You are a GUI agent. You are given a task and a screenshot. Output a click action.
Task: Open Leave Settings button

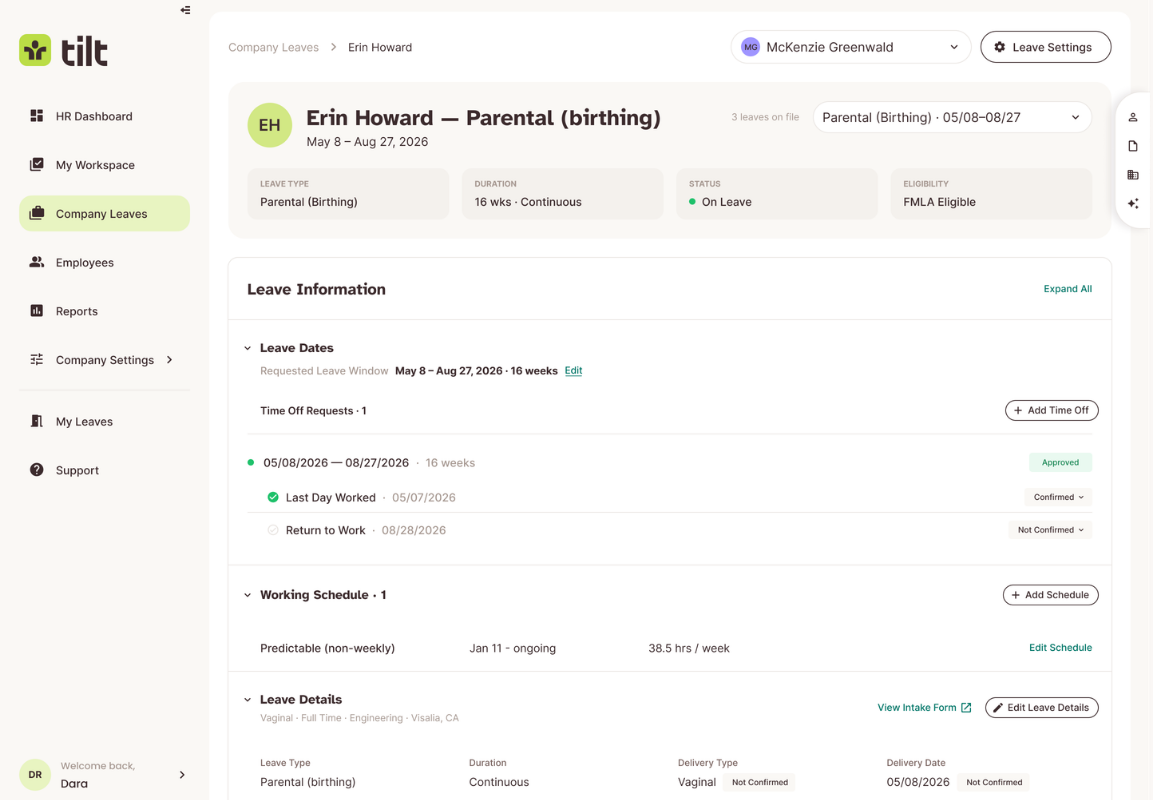tap(1045, 47)
